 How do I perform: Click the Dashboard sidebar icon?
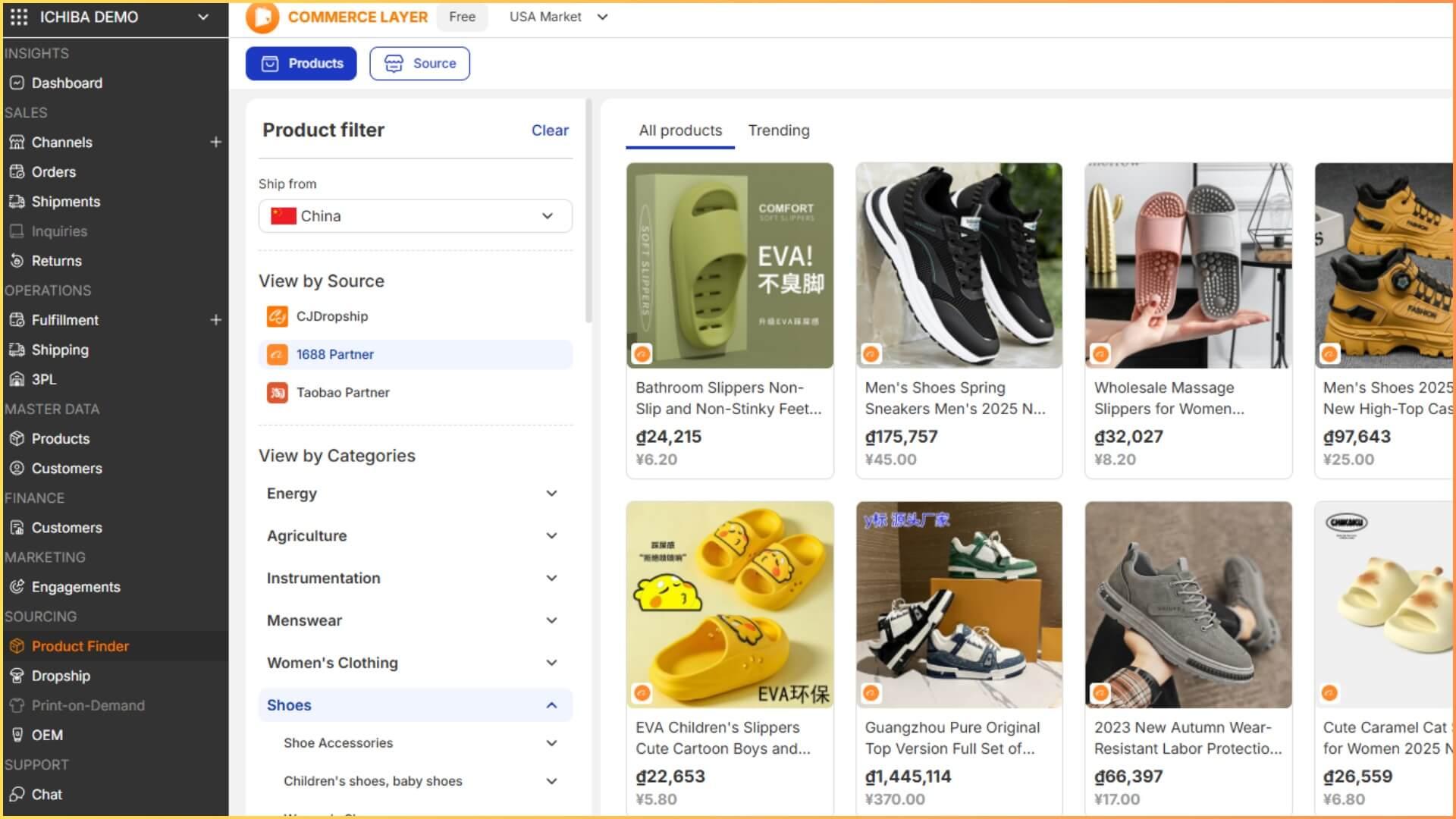[17, 83]
